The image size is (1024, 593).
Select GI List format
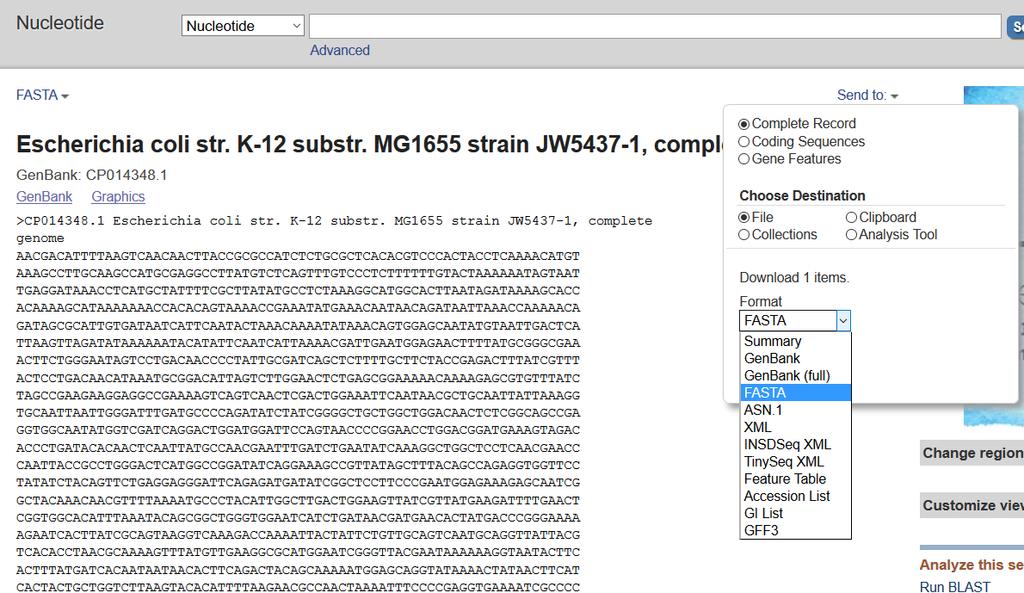click(795, 513)
